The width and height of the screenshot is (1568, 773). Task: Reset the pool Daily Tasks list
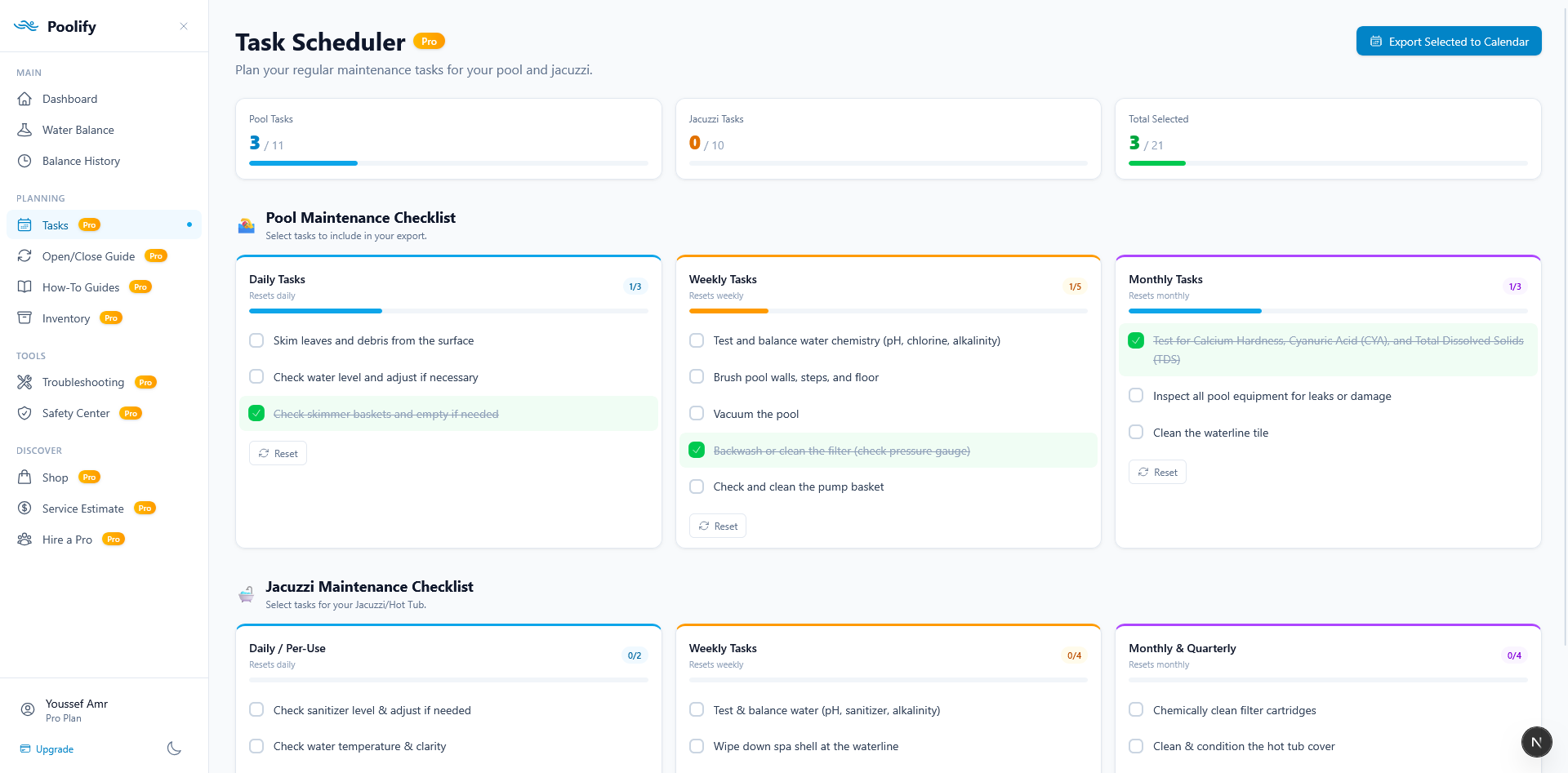278,453
